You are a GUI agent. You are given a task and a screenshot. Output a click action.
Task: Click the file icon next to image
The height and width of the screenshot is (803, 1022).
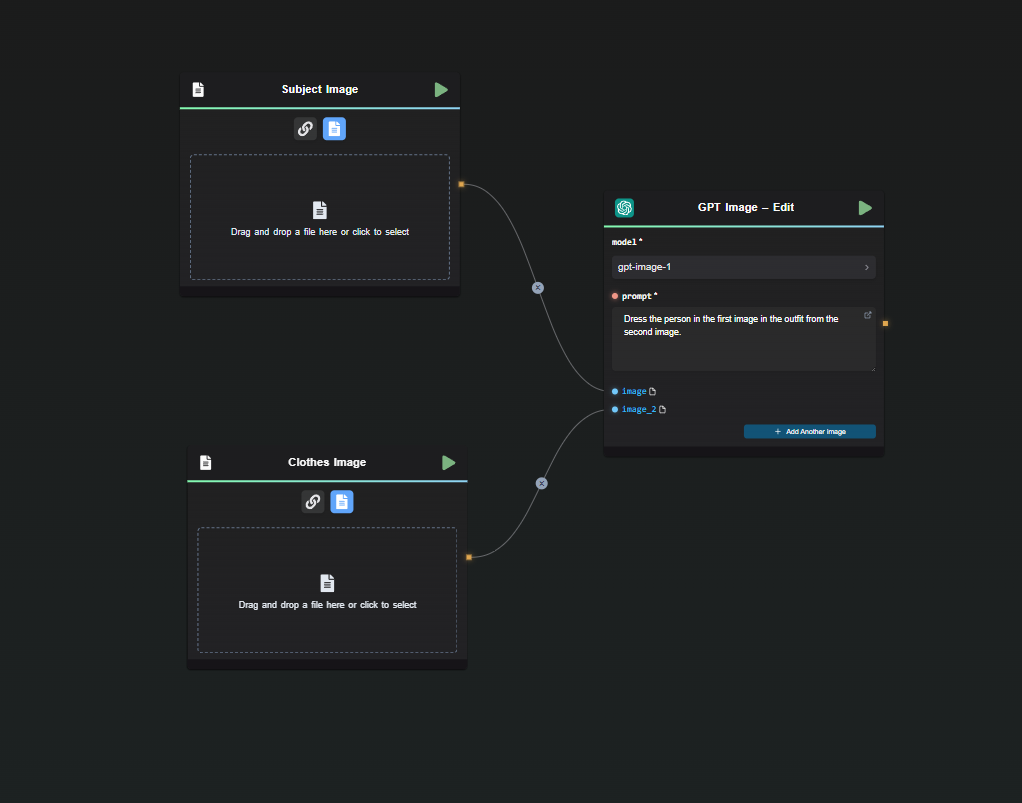tap(652, 391)
